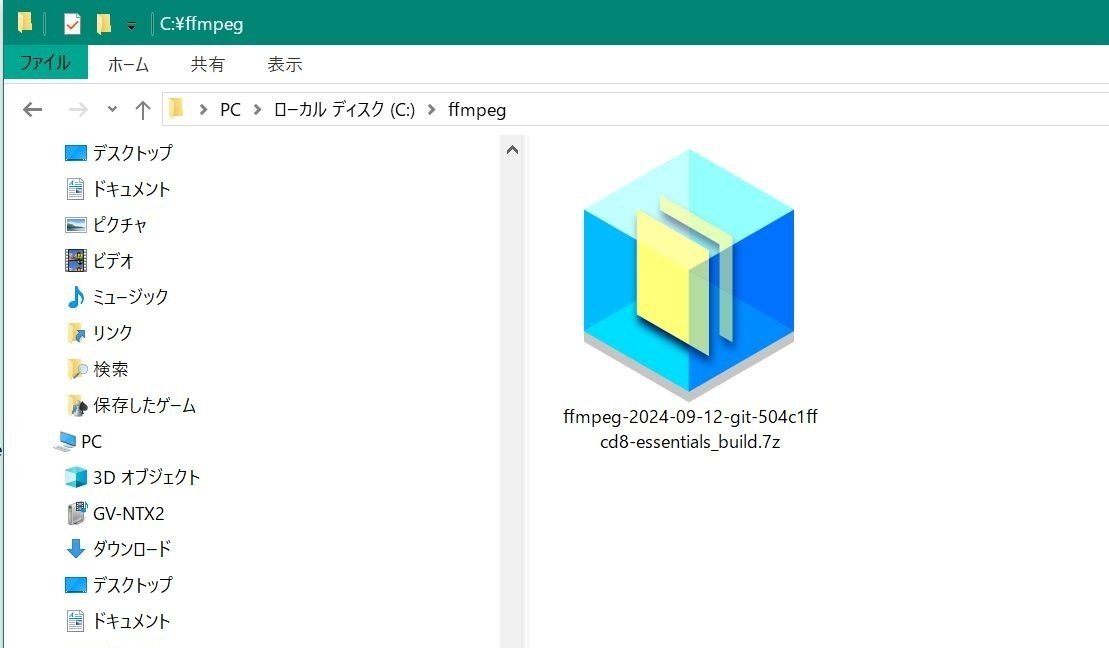Click the ダウンロード blue arrow icon

tap(76, 549)
